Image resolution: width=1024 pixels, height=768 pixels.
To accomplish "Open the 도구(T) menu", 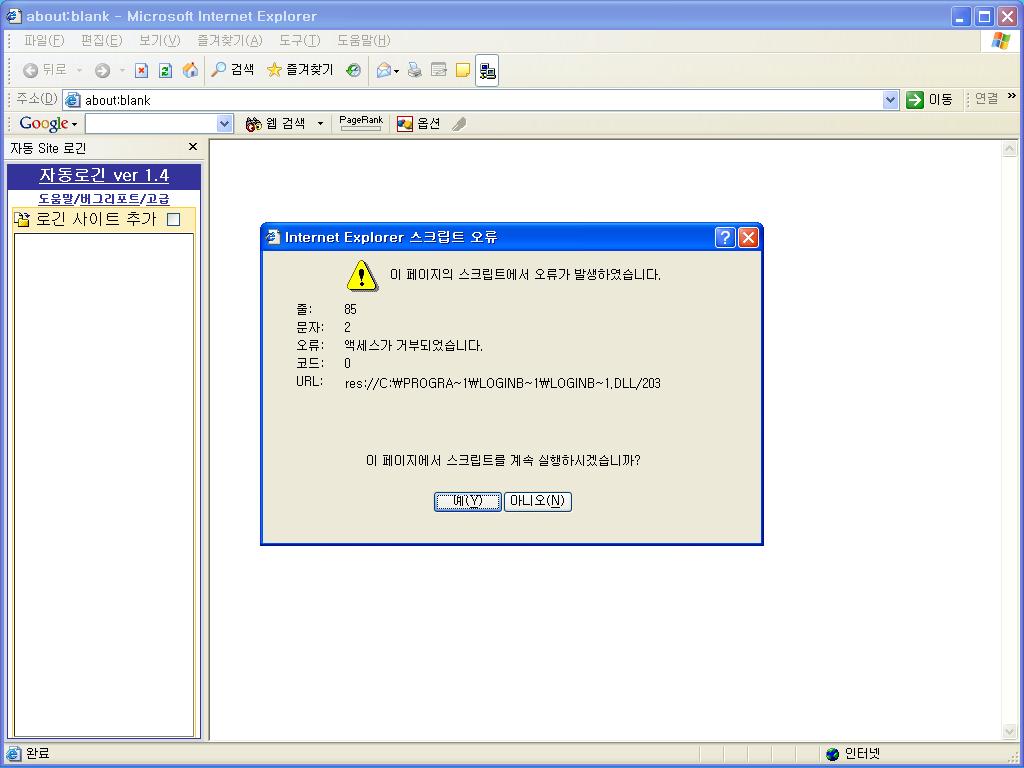I will click(299, 40).
